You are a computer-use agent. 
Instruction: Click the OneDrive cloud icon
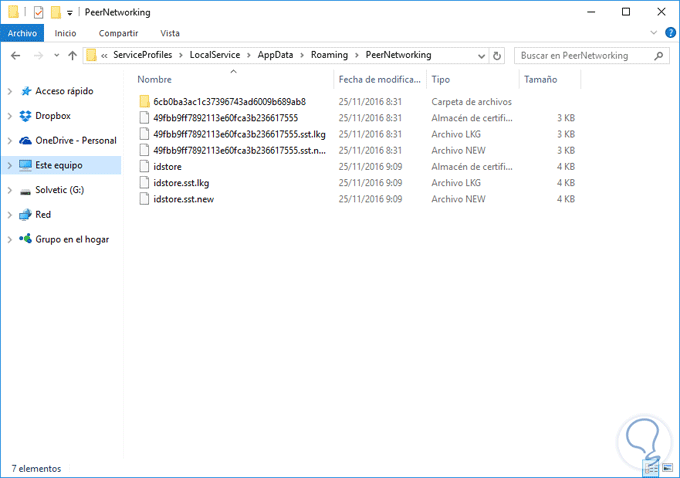pos(26,141)
